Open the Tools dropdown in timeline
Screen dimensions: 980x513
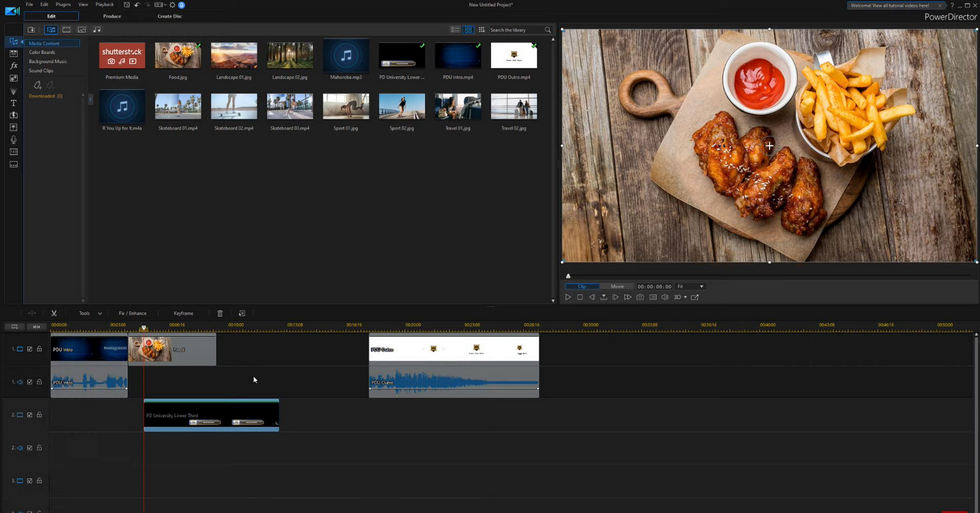pos(90,313)
